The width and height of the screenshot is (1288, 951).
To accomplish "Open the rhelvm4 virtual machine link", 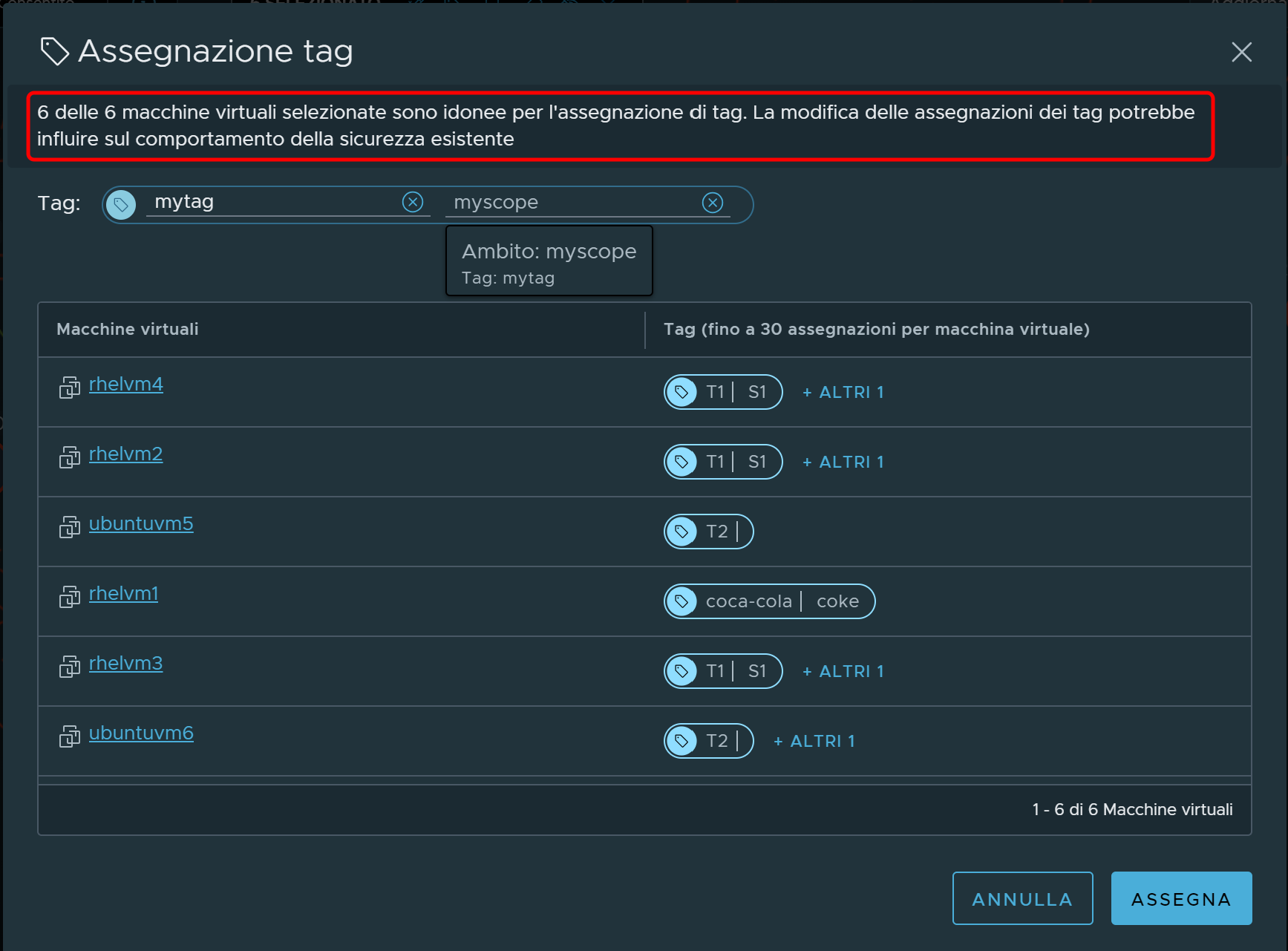I will click(x=126, y=385).
